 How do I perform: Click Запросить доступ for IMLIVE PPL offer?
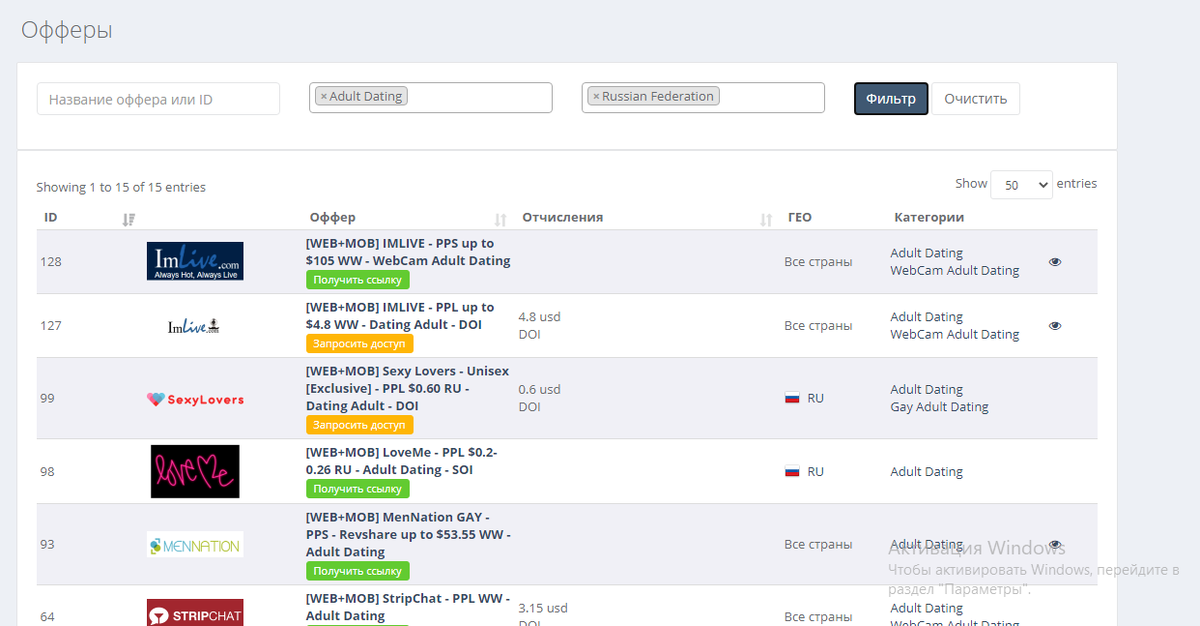359,344
